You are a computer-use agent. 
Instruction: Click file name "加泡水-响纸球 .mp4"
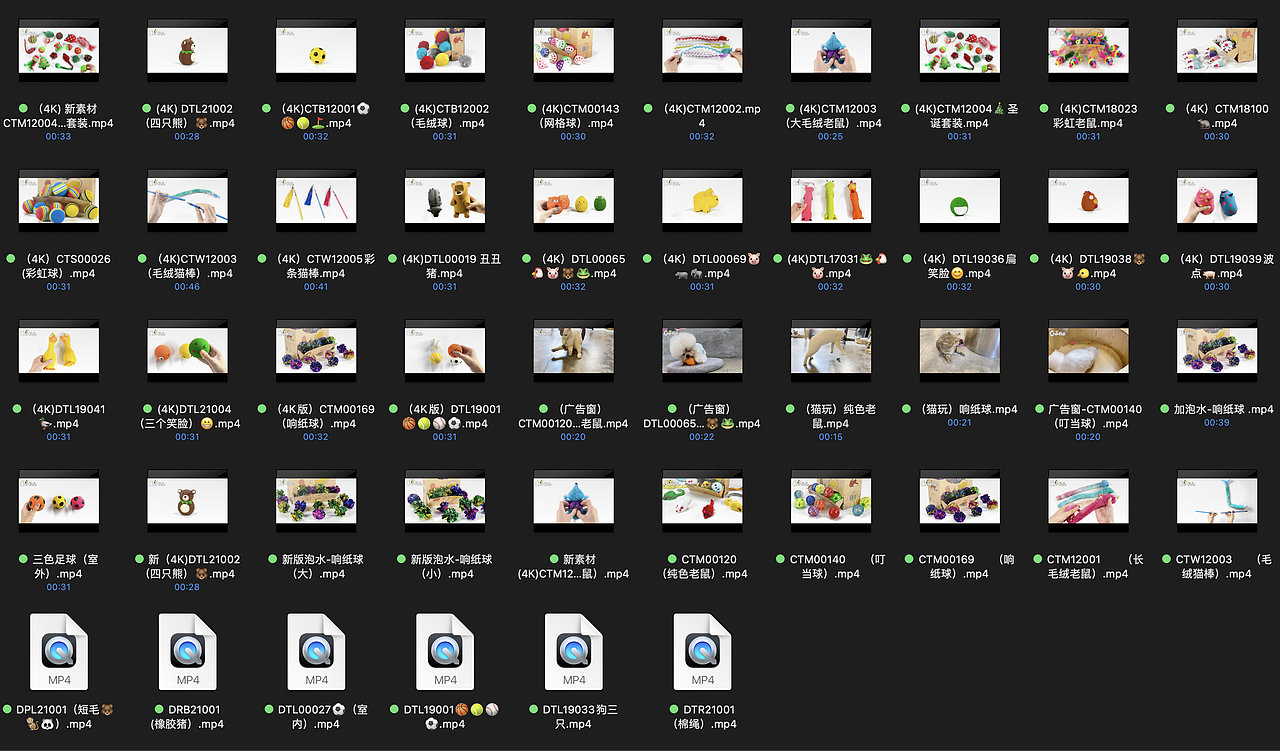click(1217, 409)
